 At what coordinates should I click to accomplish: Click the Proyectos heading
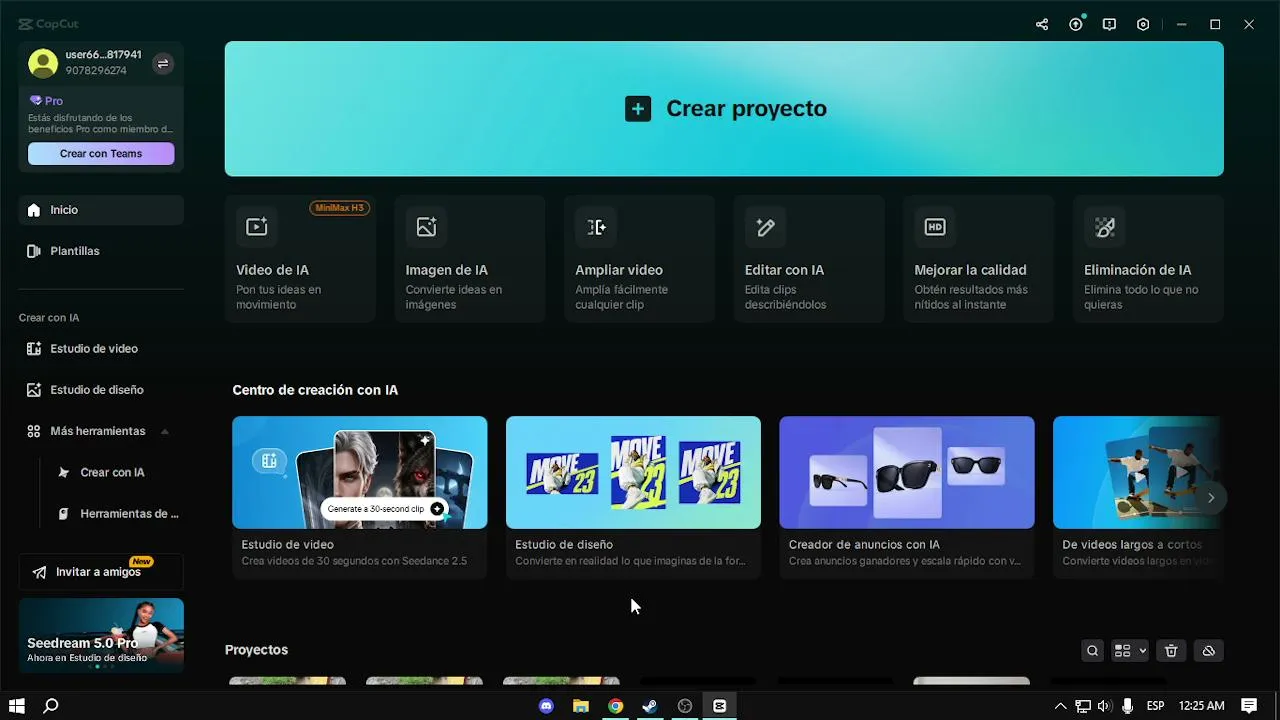[256, 650]
